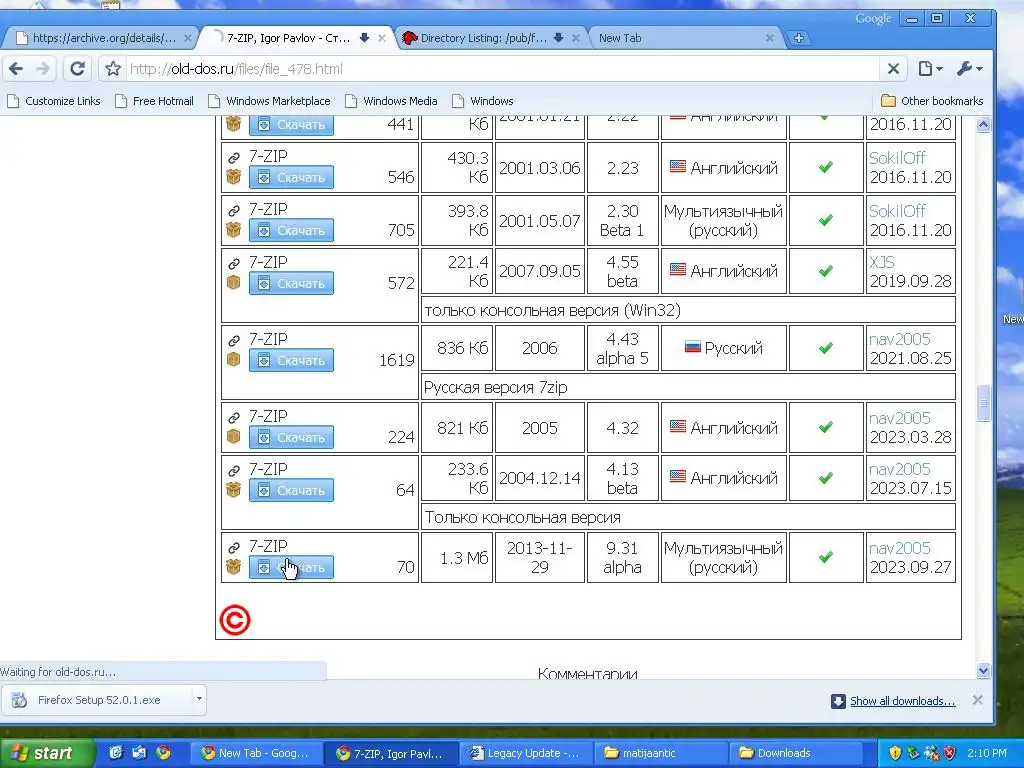Switch to Legacy Update taskbar window
The width and height of the screenshot is (1024, 768).
pos(525,753)
